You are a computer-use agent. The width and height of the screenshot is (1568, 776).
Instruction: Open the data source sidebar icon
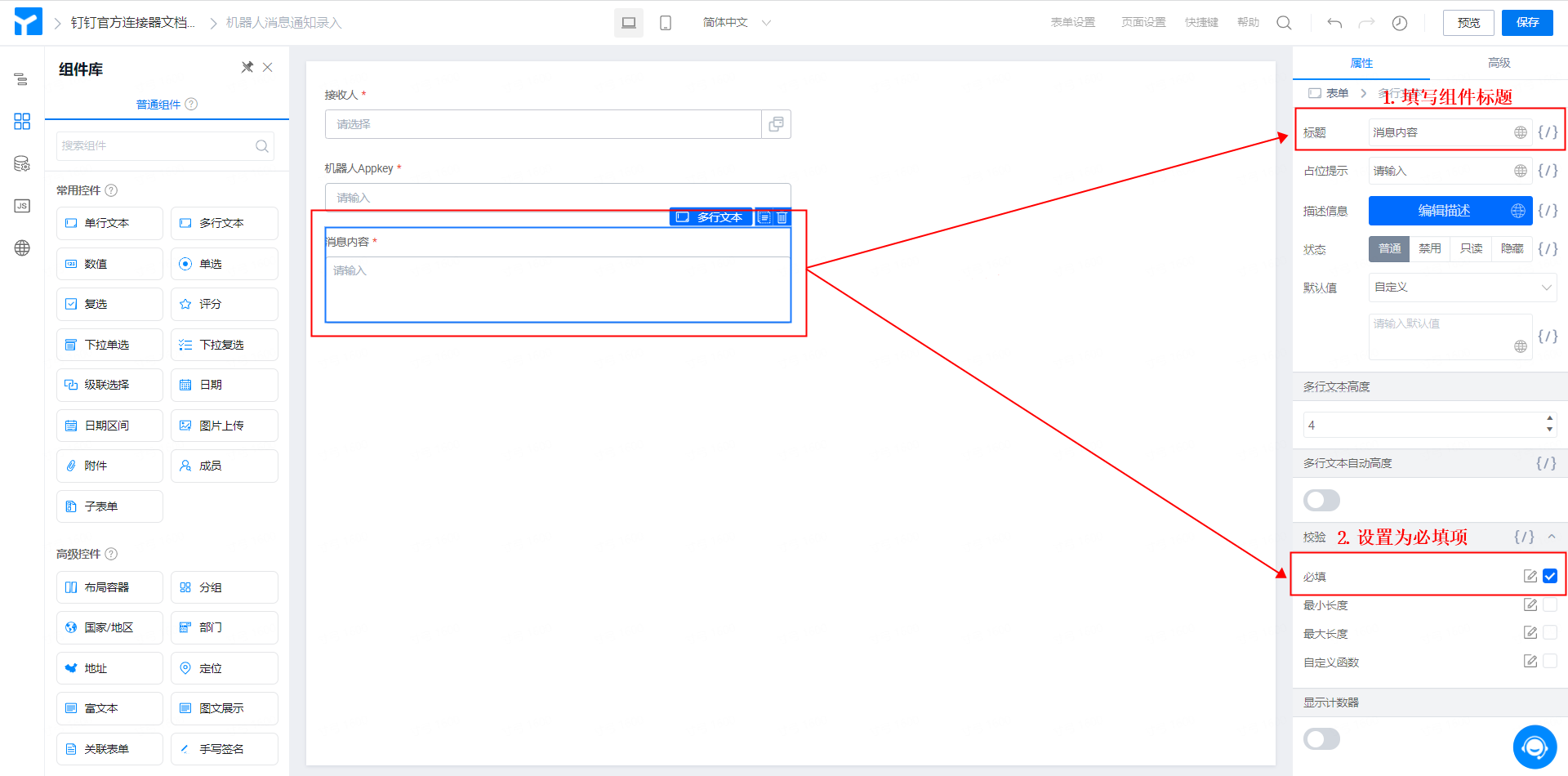point(22,163)
